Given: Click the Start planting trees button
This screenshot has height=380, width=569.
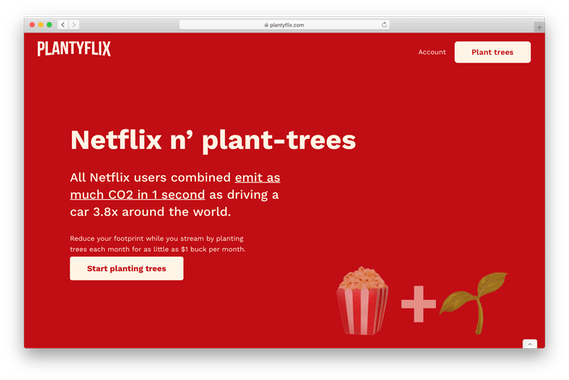Looking at the screenshot, I should (x=127, y=269).
